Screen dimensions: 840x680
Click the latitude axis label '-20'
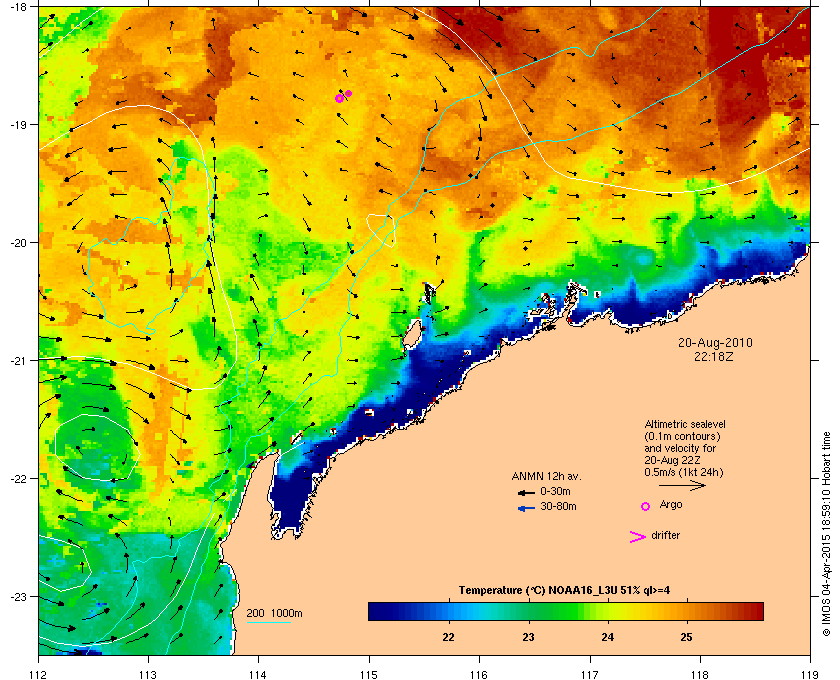18,243
